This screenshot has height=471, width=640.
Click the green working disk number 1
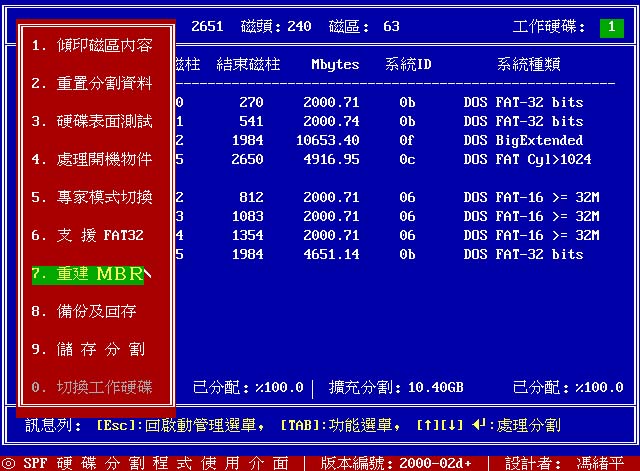tap(611, 28)
